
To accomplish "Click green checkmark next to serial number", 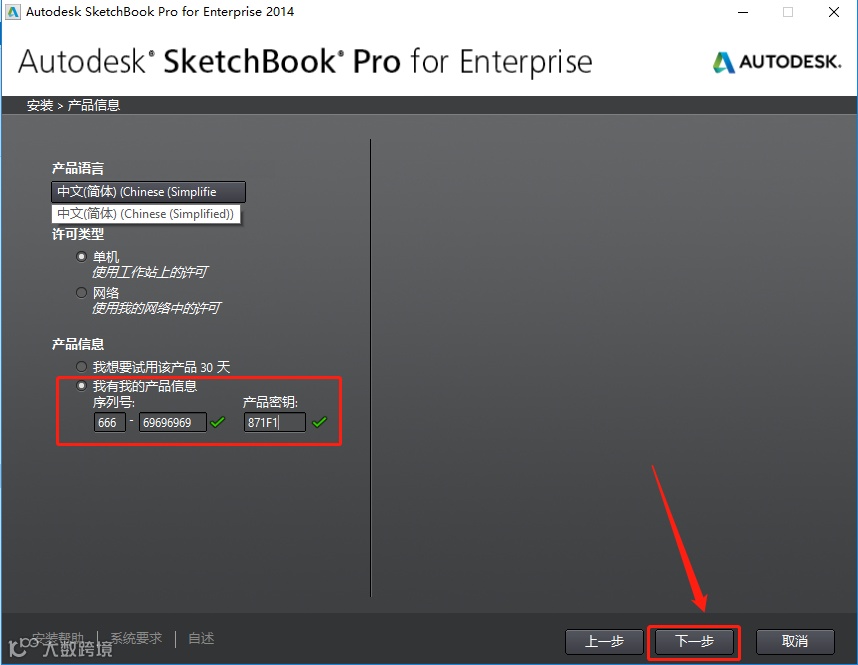I will (x=218, y=422).
